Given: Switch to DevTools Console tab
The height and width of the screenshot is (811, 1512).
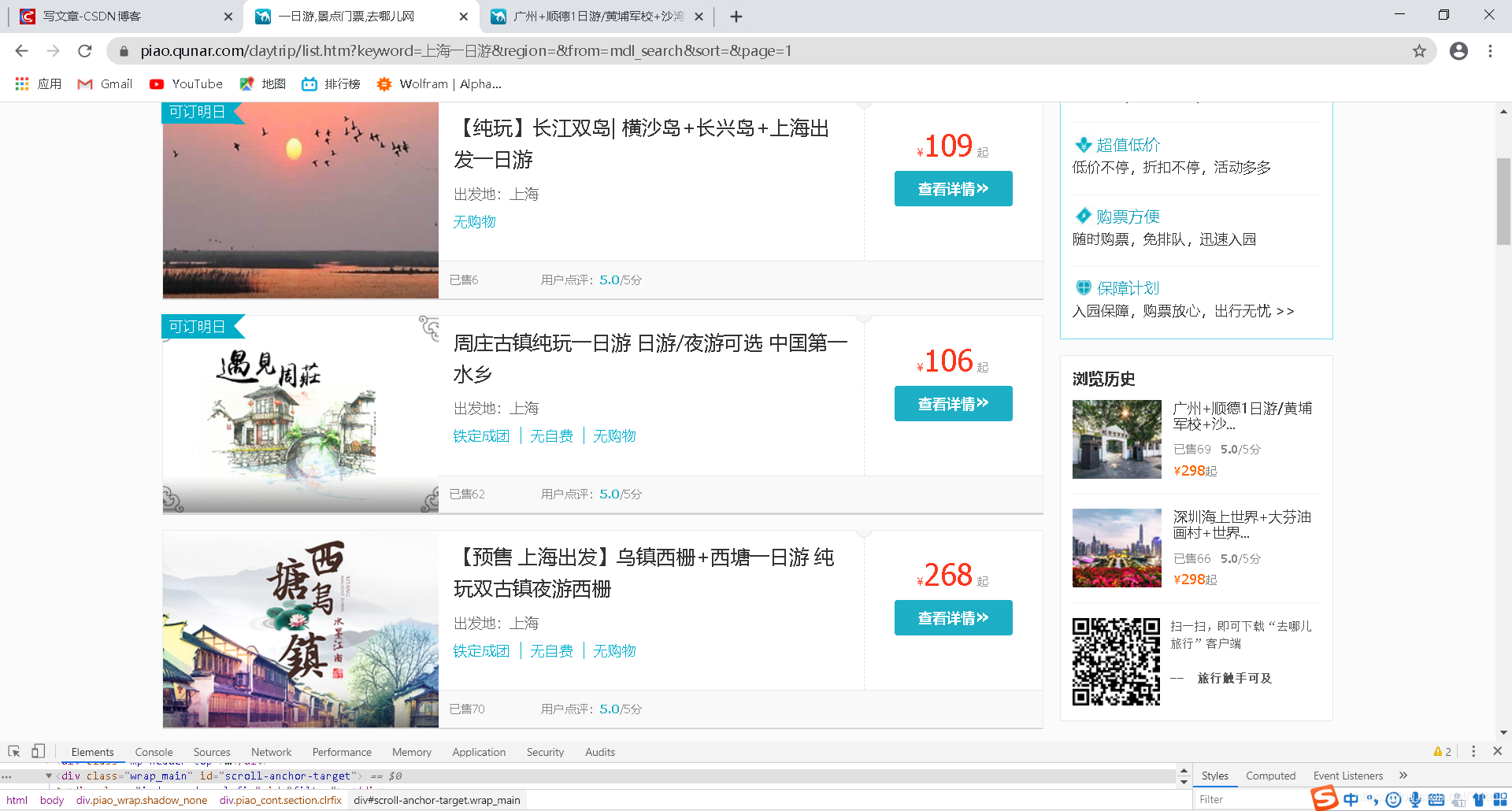Looking at the screenshot, I should (154, 753).
